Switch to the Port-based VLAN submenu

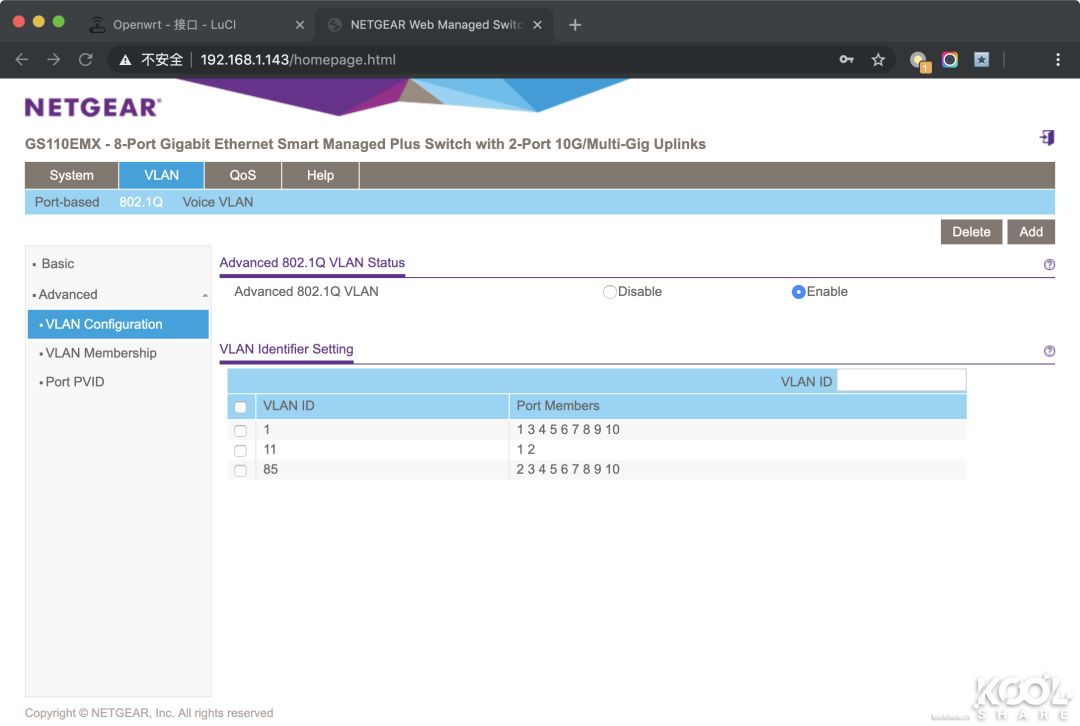tap(67, 202)
